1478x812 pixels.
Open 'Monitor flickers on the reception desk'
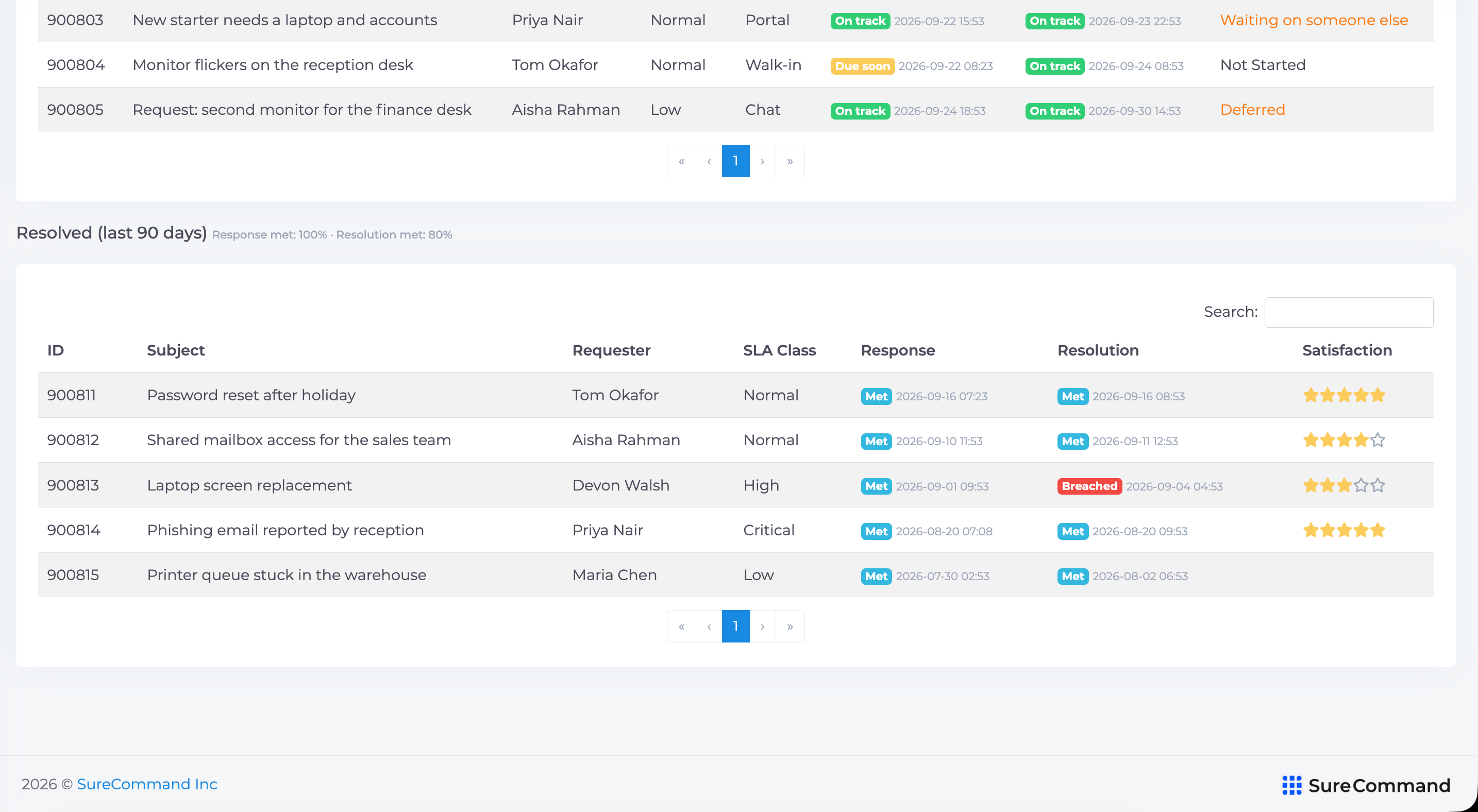(273, 65)
